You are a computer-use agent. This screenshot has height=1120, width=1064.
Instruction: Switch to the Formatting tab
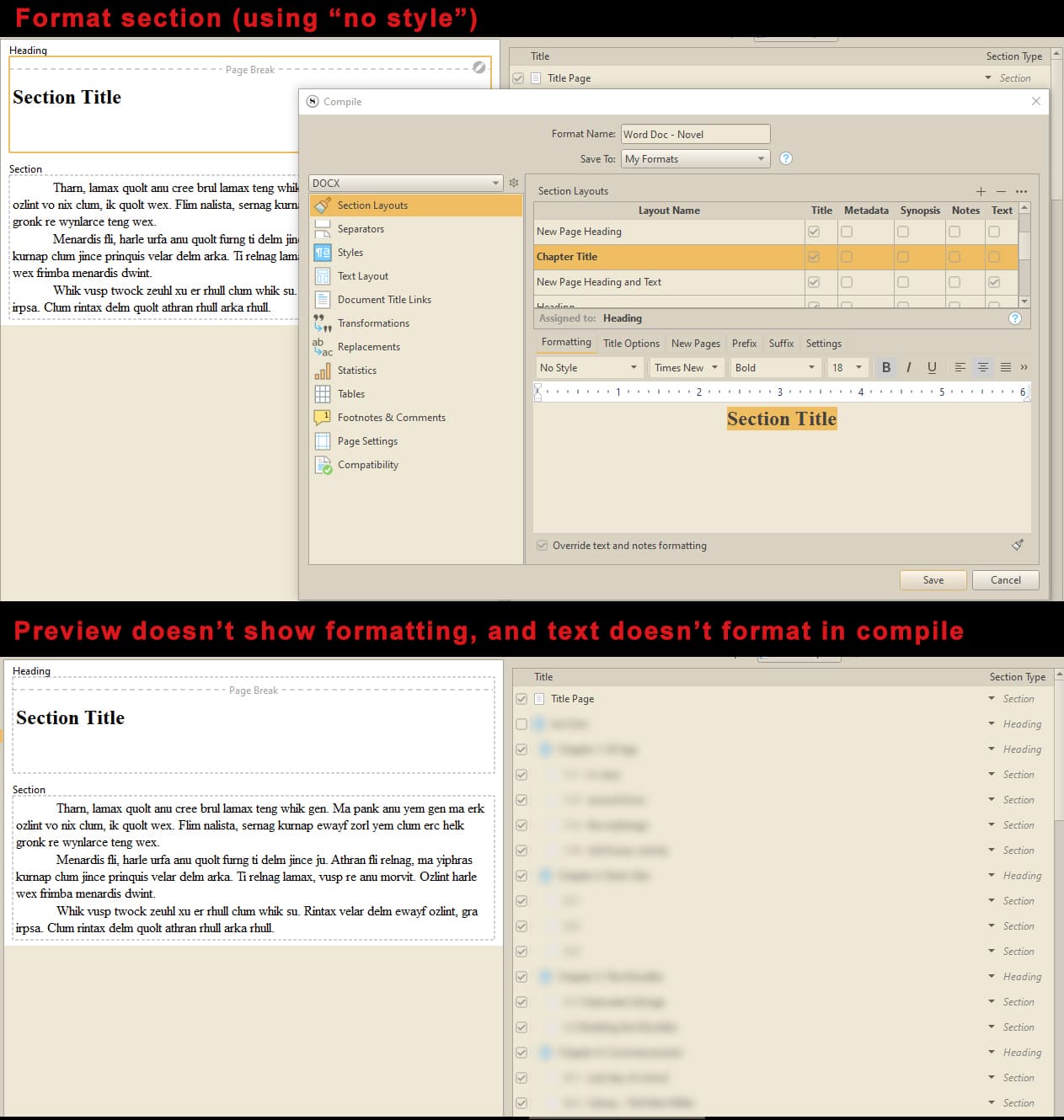pyautogui.click(x=566, y=342)
